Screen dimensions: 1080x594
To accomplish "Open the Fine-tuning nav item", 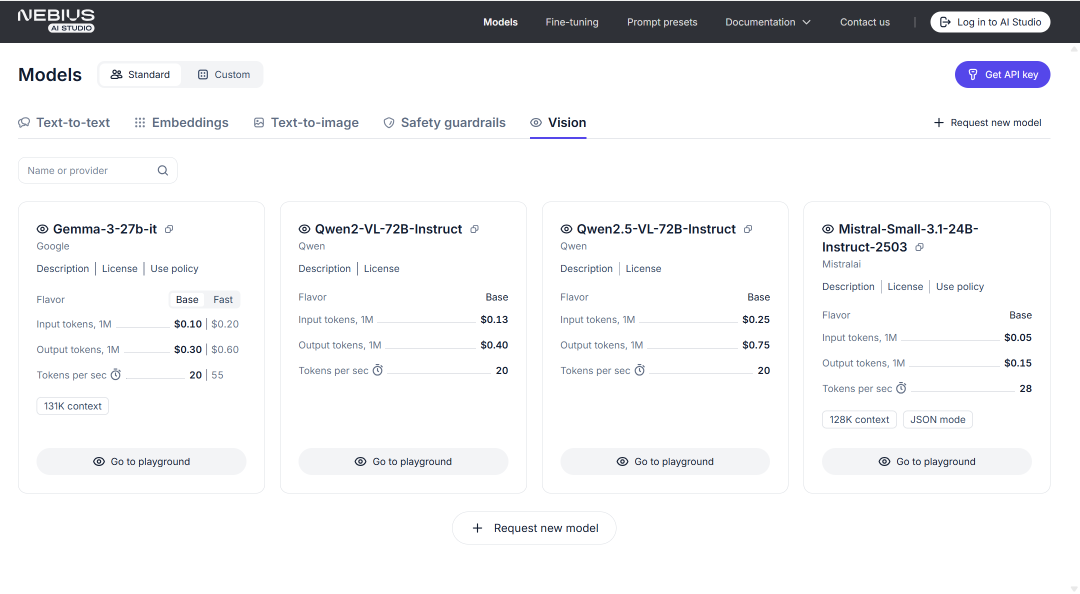I will click(572, 22).
